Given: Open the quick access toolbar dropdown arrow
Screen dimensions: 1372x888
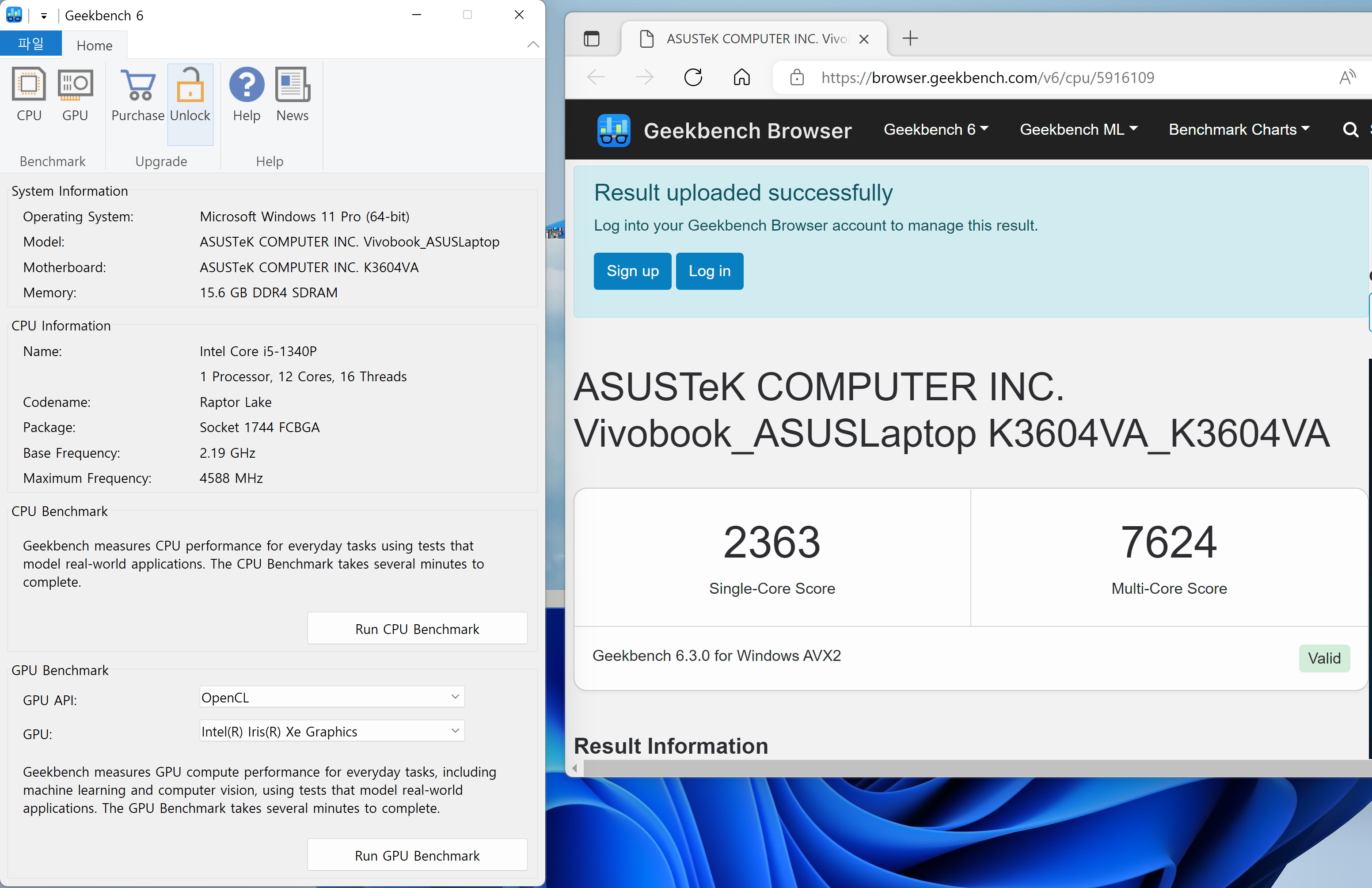Looking at the screenshot, I should coord(44,16).
